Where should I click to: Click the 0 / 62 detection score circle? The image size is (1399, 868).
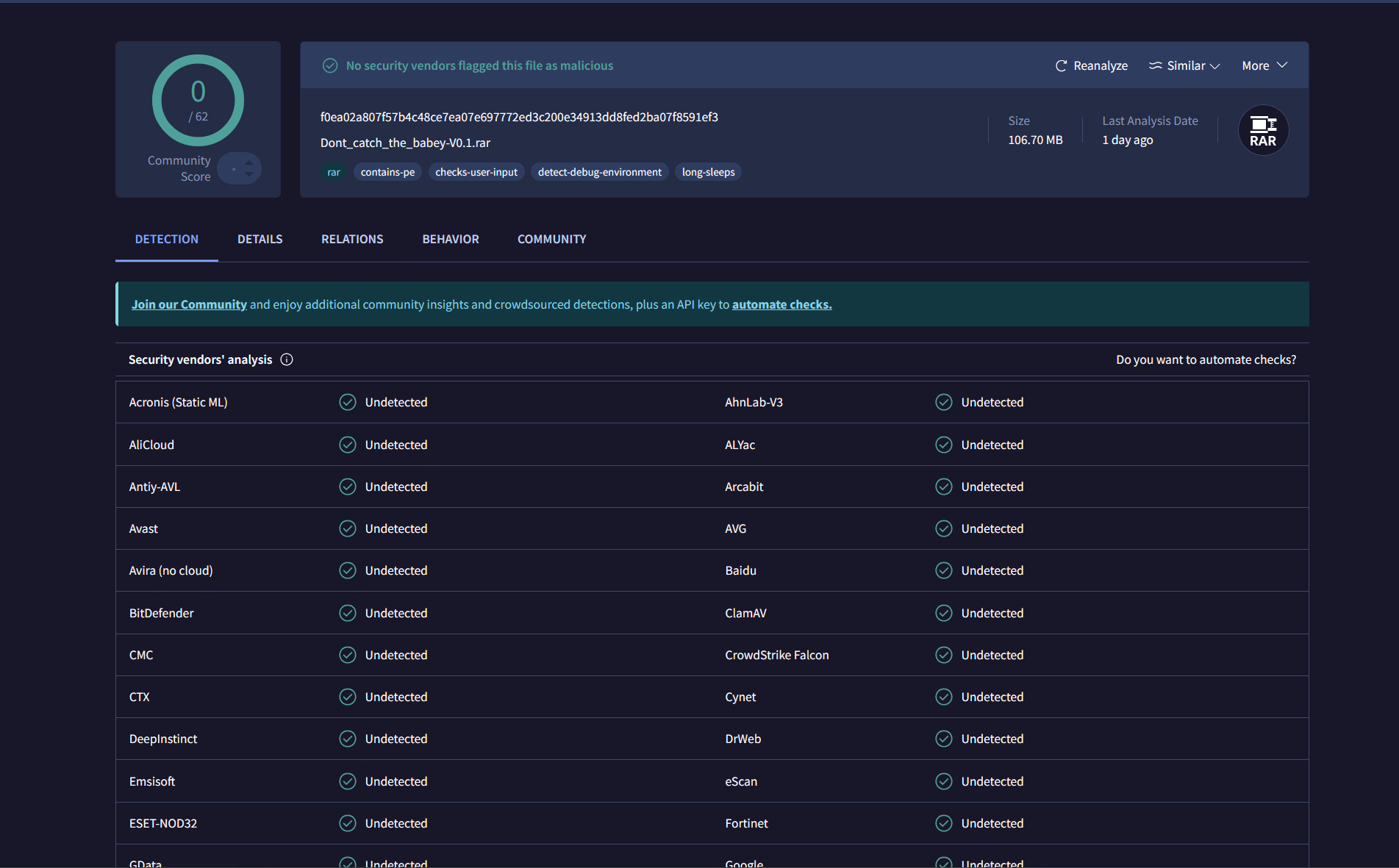(198, 101)
